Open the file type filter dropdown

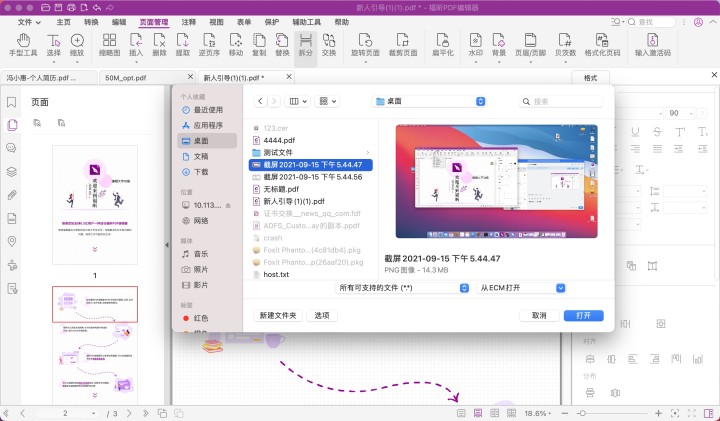(x=403, y=287)
